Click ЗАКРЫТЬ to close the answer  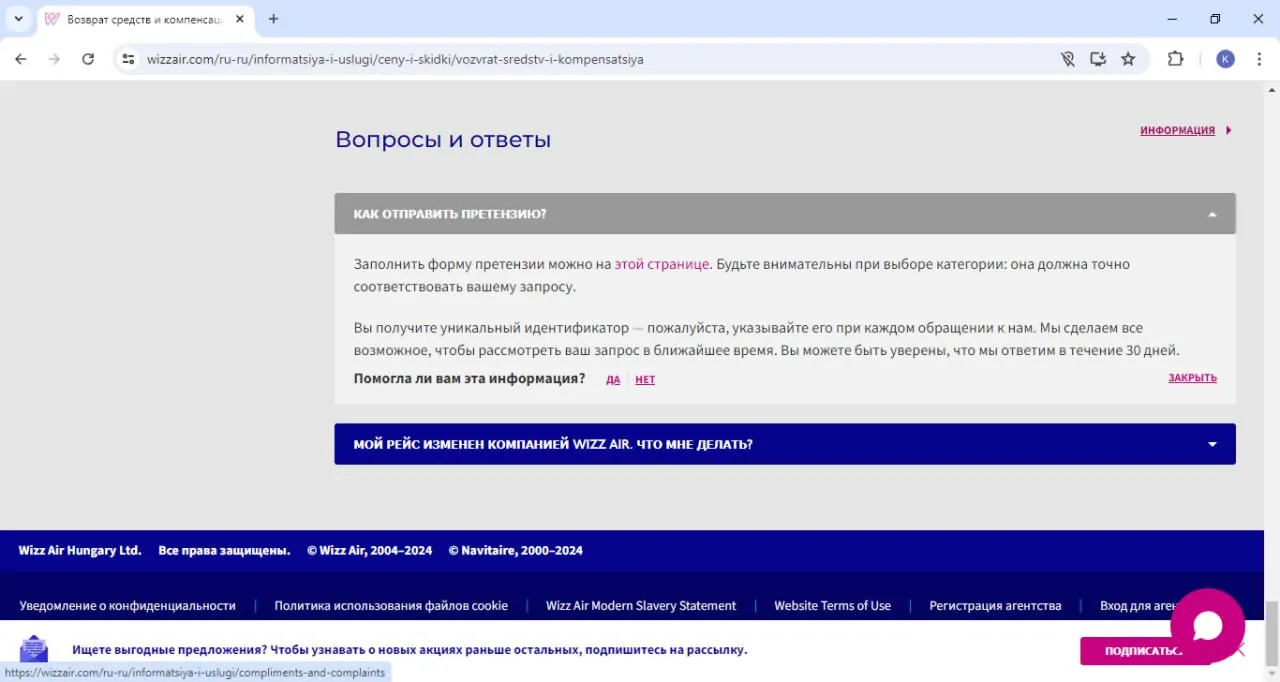(x=1192, y=378)
